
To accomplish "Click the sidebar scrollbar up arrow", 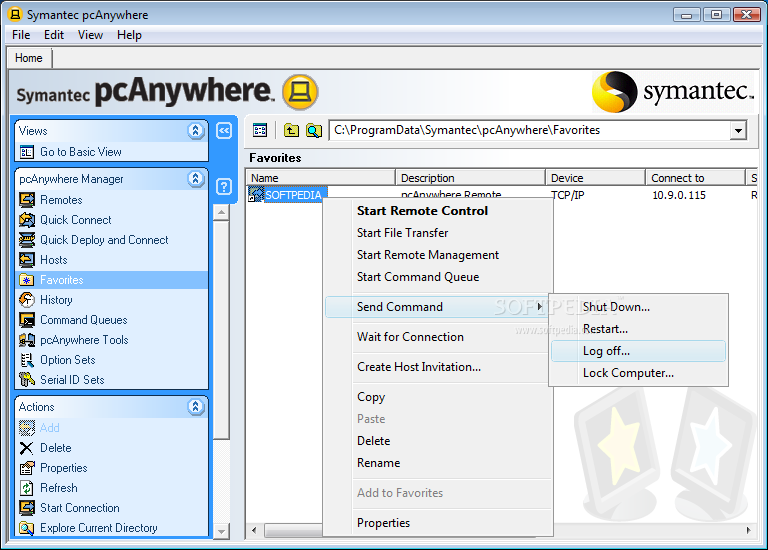I will (221, 212).
